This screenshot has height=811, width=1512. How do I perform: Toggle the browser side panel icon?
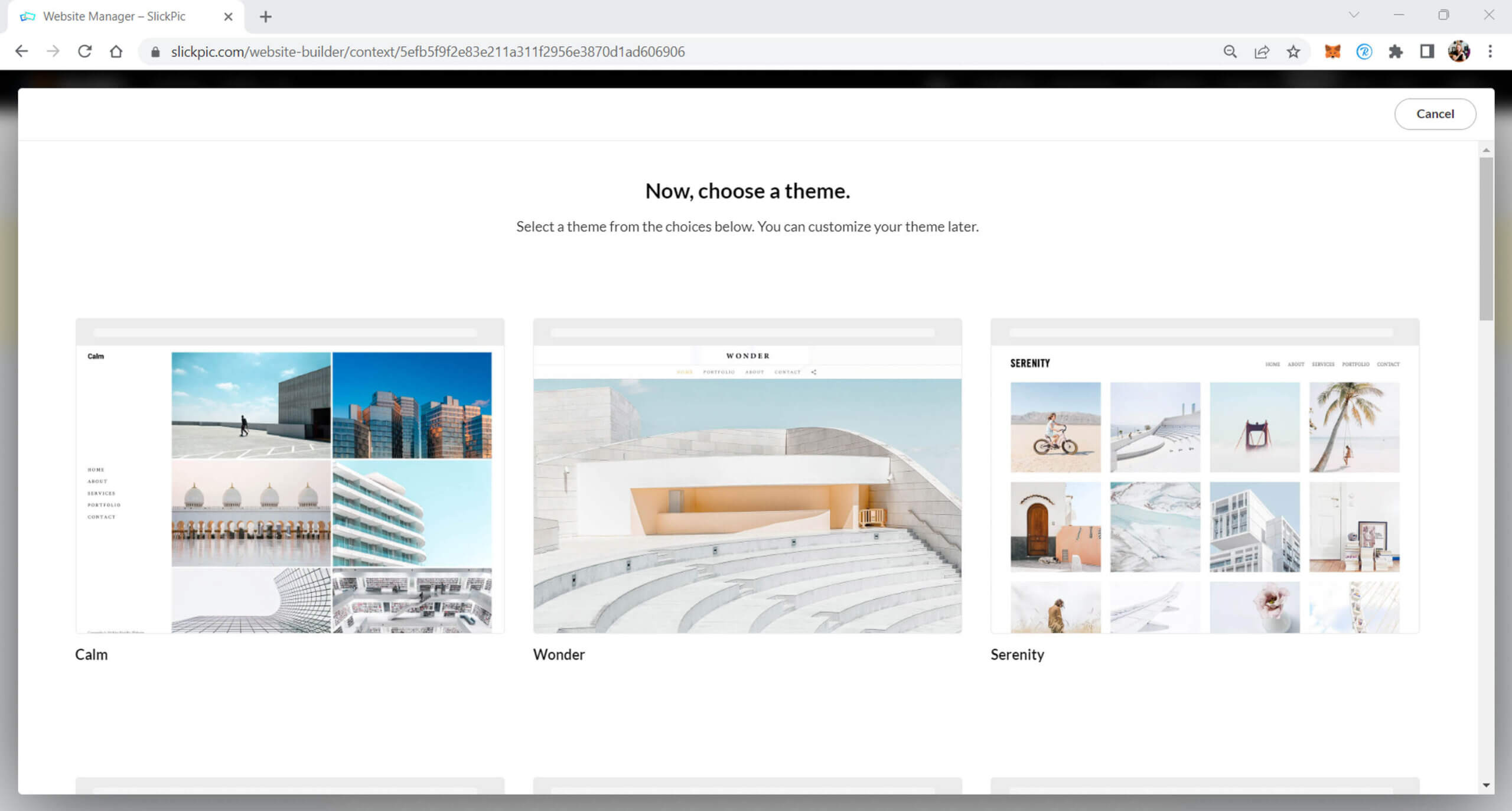[x=1427, y=51]
